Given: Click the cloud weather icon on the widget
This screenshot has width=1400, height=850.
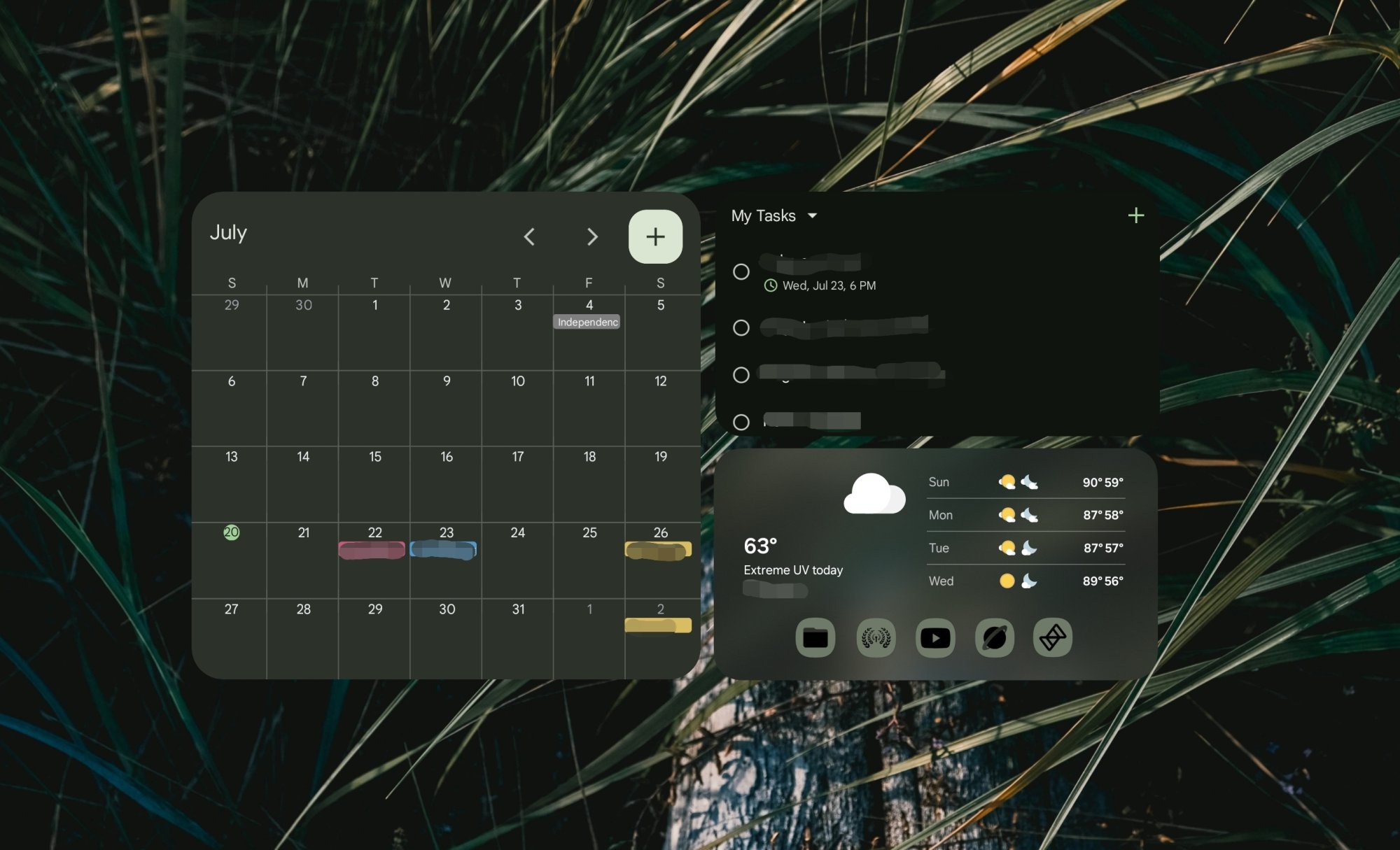Looking at the screenshot, I should [x=873, y=494].
